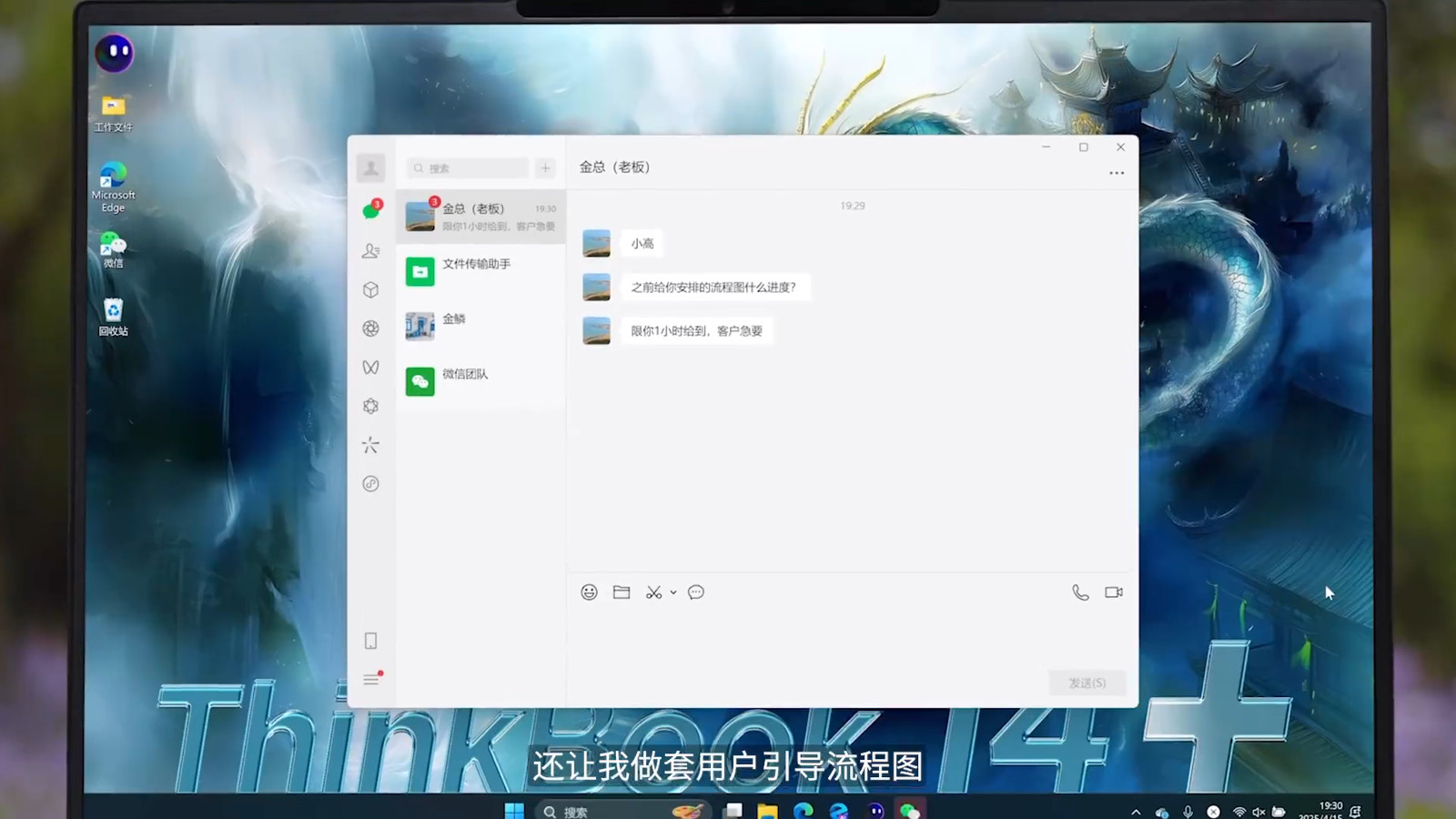Image resolution: width=1456 pixels, height=819 pixels.
Task: Click the message input area
Action: (x=852, y=637)
